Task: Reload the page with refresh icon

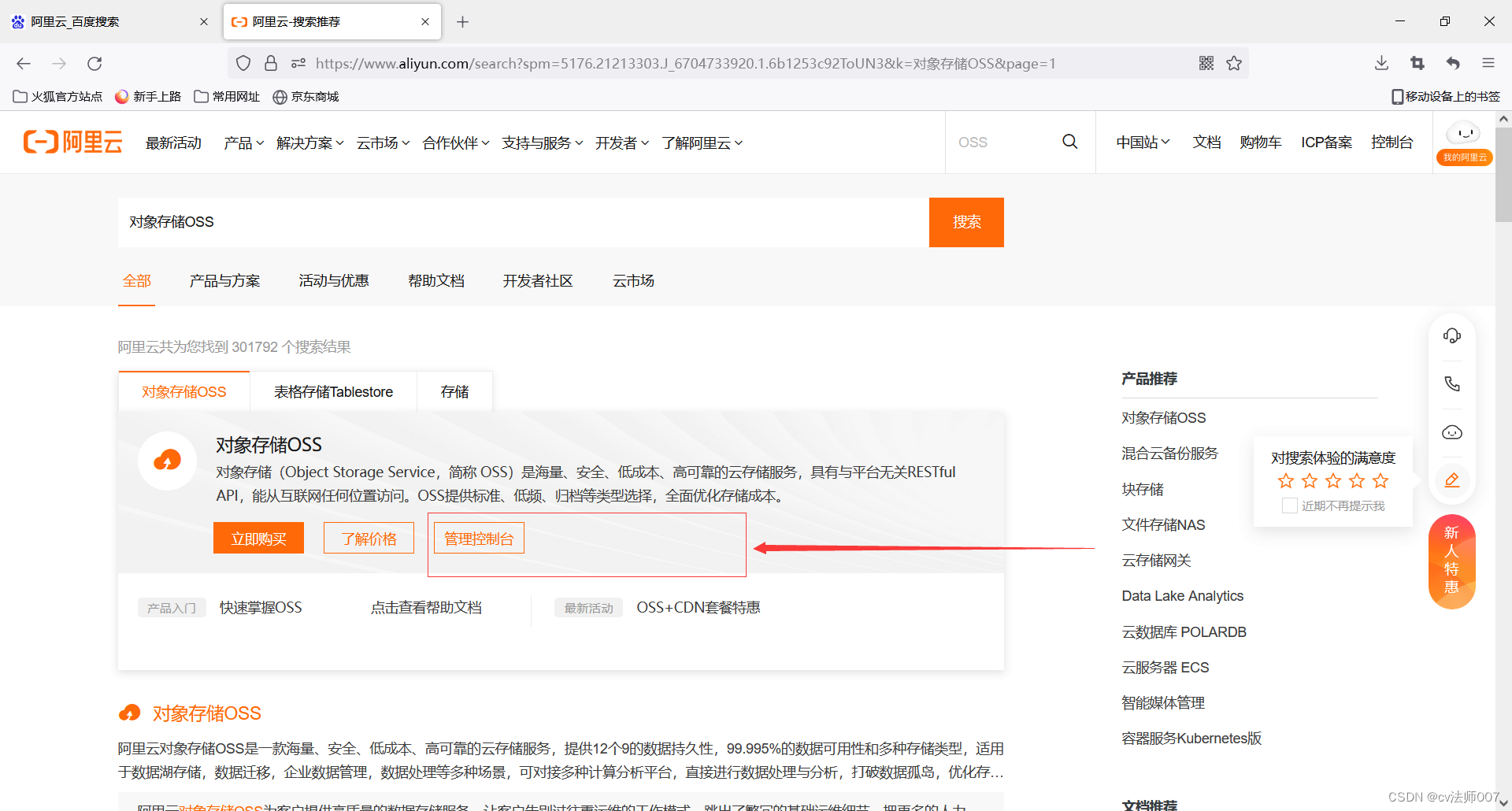Action: (x=94, y=64)
